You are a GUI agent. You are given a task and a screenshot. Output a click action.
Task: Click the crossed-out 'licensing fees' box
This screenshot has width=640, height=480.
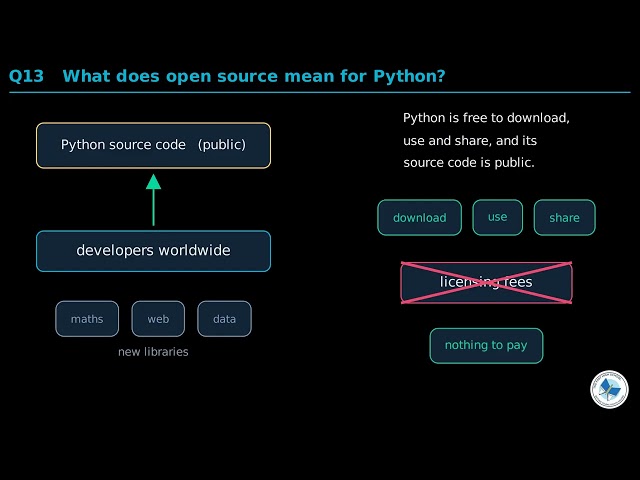coord(486,282)
